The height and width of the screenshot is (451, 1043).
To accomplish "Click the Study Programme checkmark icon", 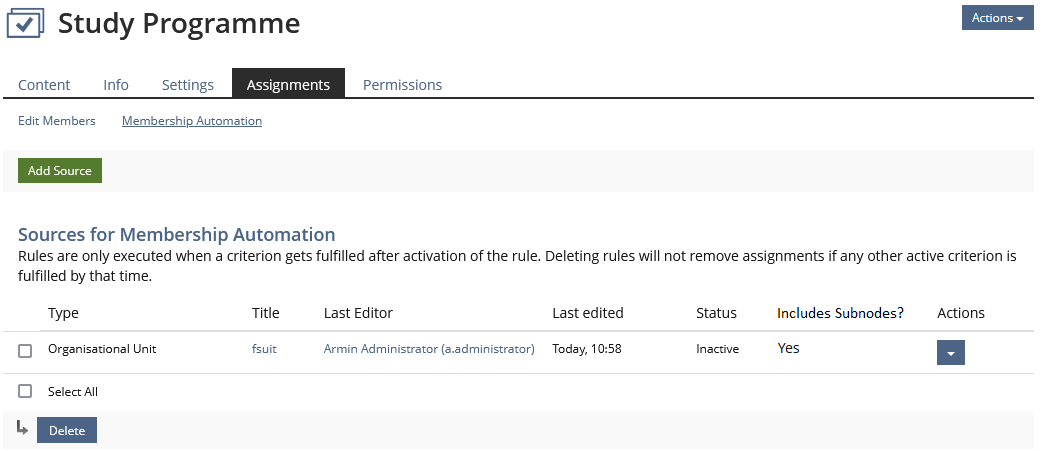I will pyautogui.click(x=26, y=23).
